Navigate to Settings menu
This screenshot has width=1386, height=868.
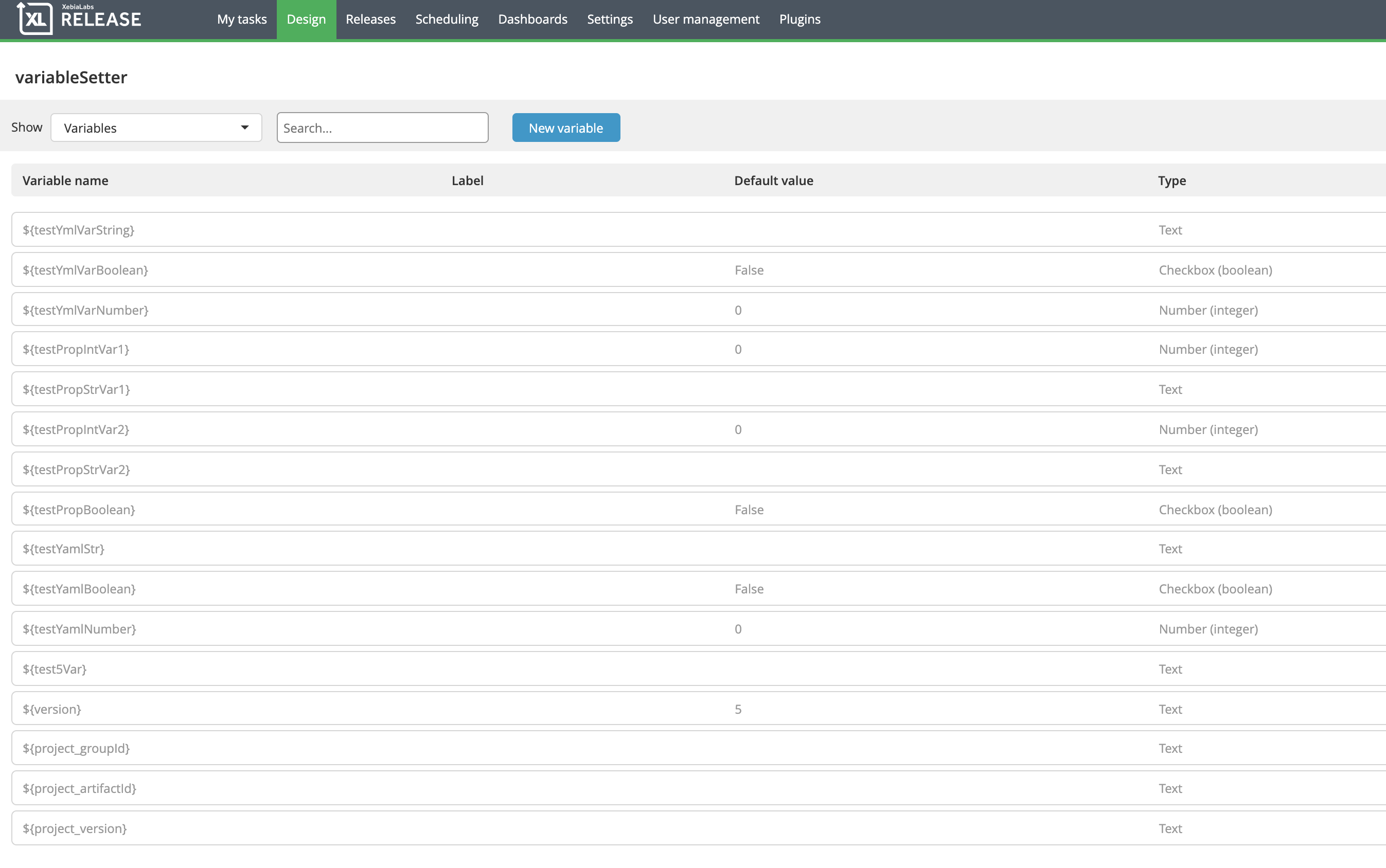[x=610, y=20]
